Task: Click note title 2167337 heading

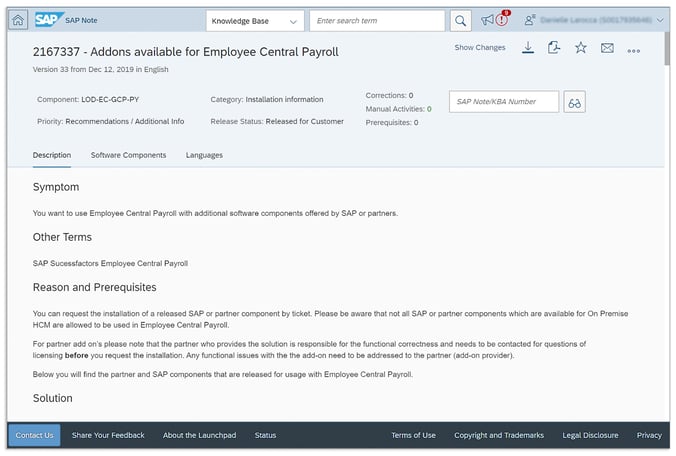Action: click(185, 52)
